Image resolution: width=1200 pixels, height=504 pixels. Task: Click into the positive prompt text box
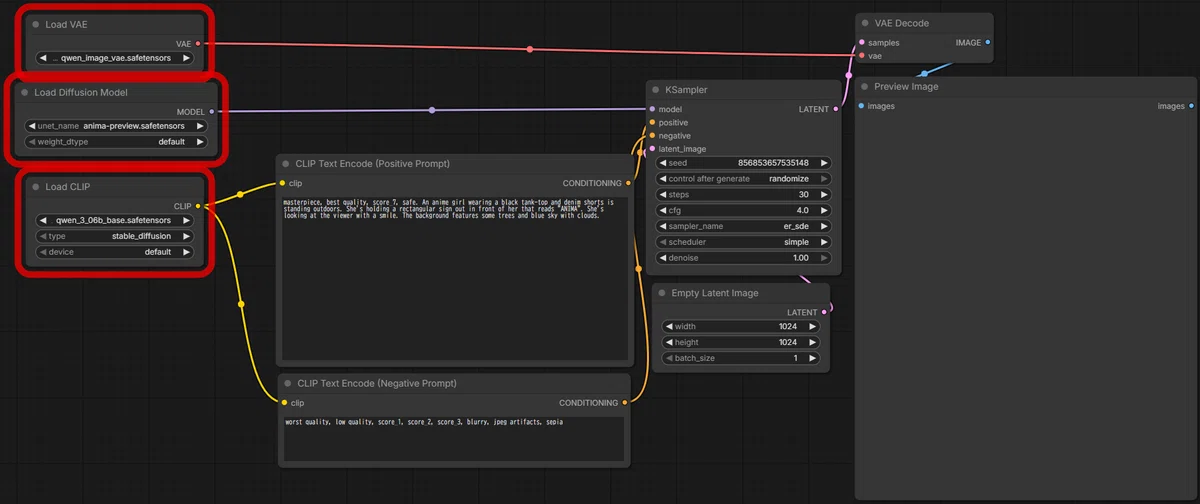coord(455,278)
